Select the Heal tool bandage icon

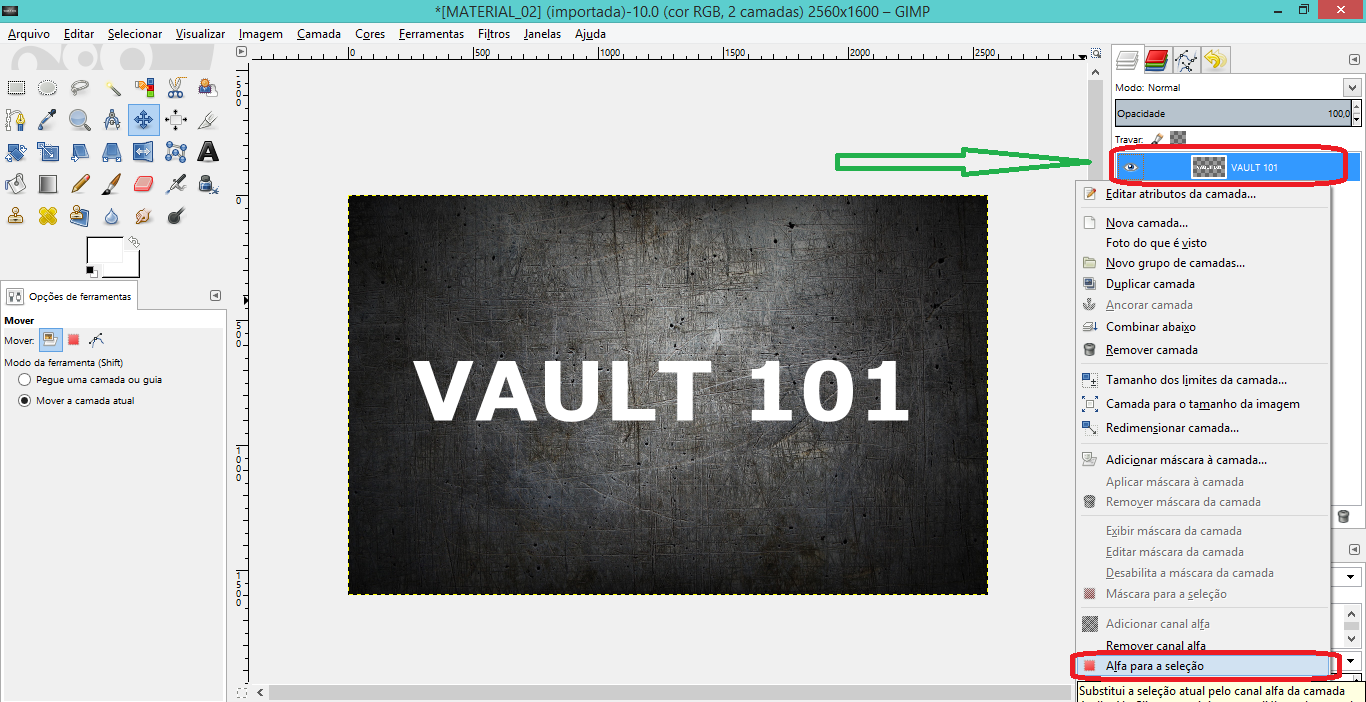(x=48, y=215)
